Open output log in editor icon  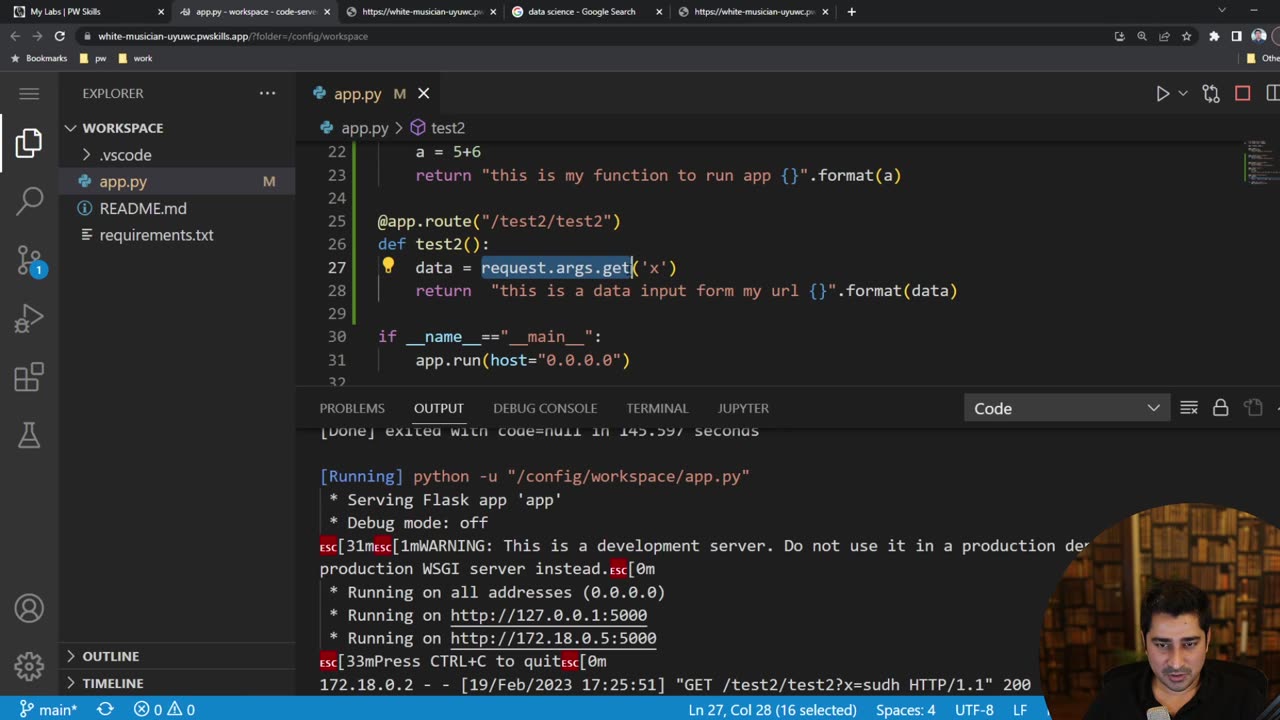point(1253,408)
